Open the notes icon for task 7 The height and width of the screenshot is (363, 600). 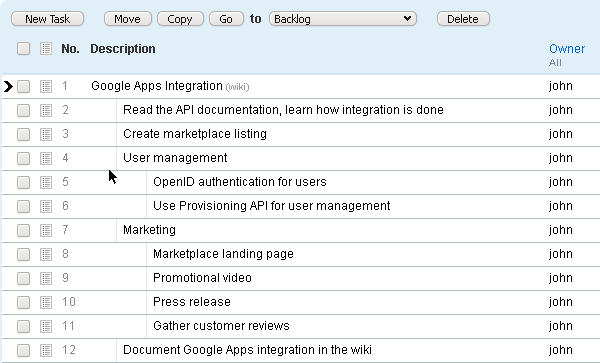click(x=46, y=230)
